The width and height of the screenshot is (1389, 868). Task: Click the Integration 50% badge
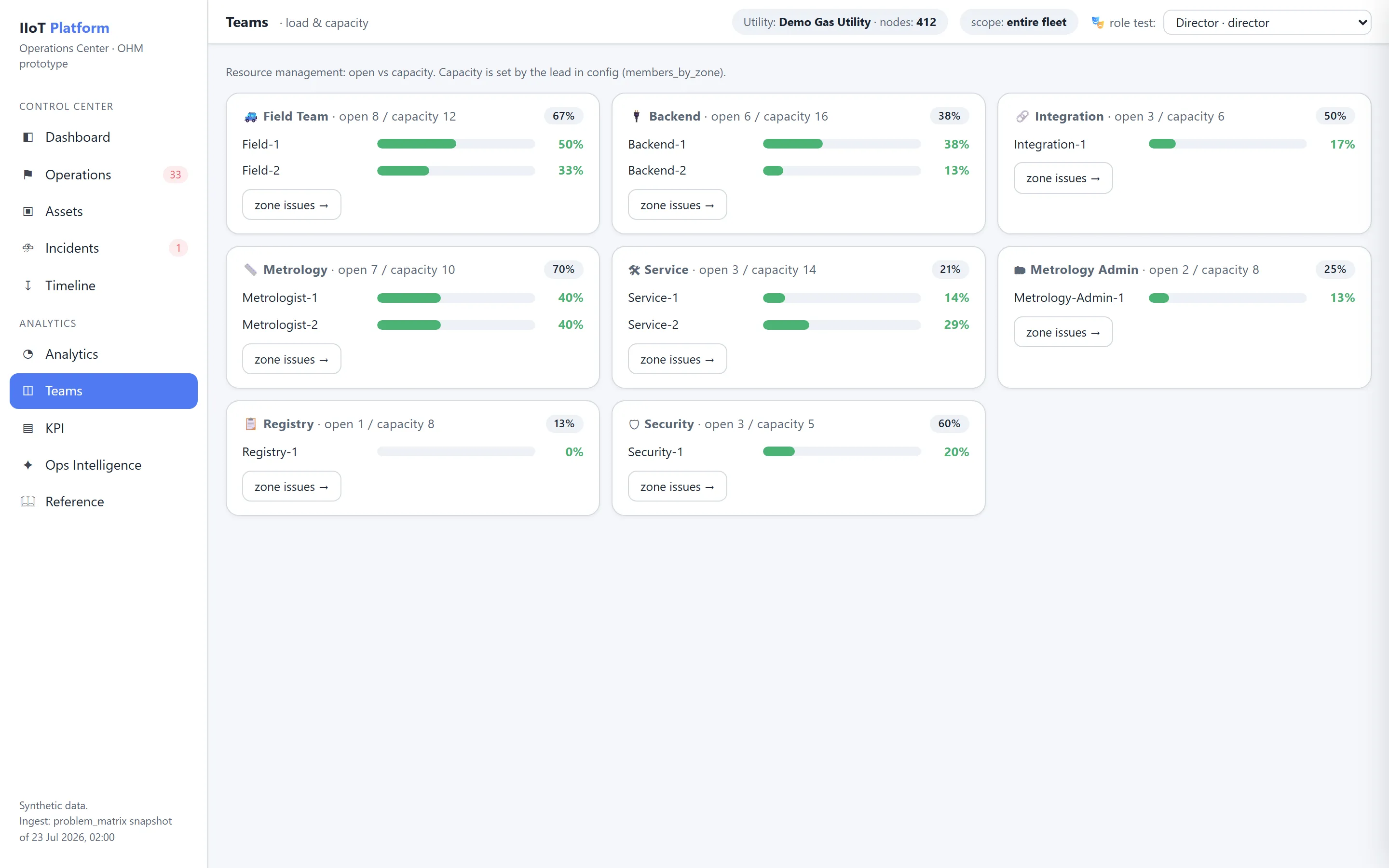coord(1335,116)
